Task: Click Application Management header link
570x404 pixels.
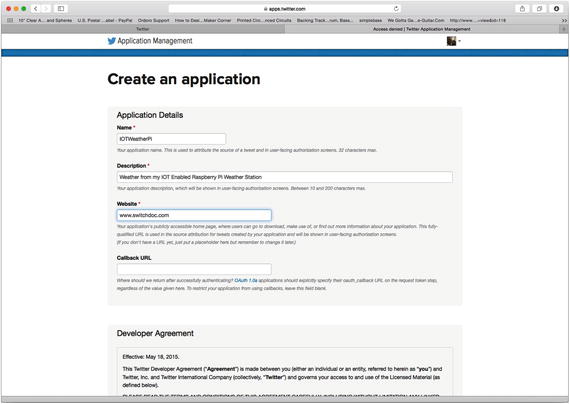Action: pyautogui.click(x=155, y=41)
